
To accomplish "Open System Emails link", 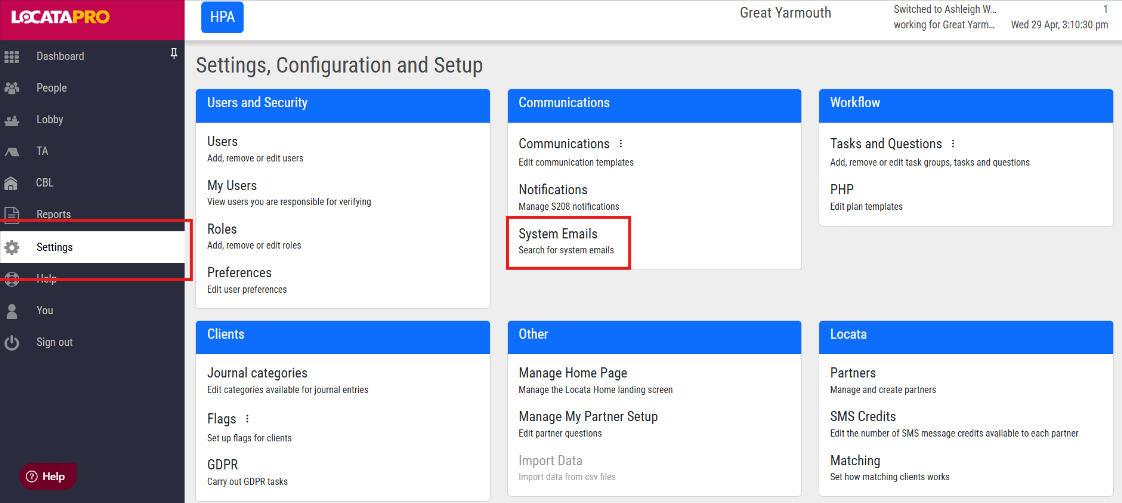I will pos(558,234).
